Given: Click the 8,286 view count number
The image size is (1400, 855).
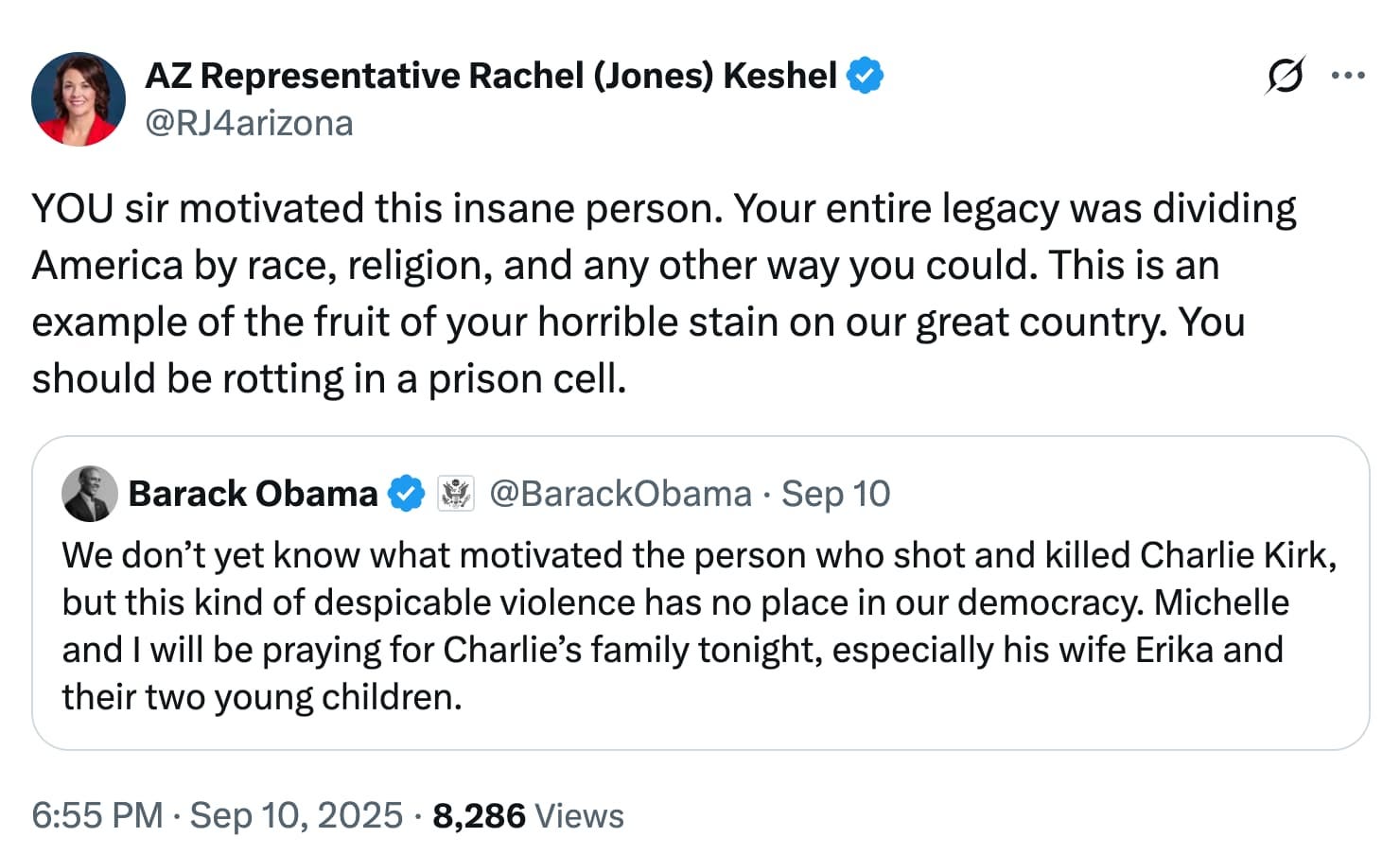Looking at the screenshot, I should [x=479, y=815].
